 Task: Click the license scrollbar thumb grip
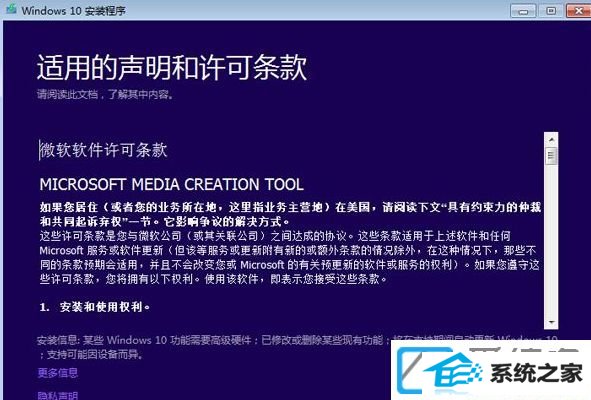pyautogui.click(x=551, y=156)
